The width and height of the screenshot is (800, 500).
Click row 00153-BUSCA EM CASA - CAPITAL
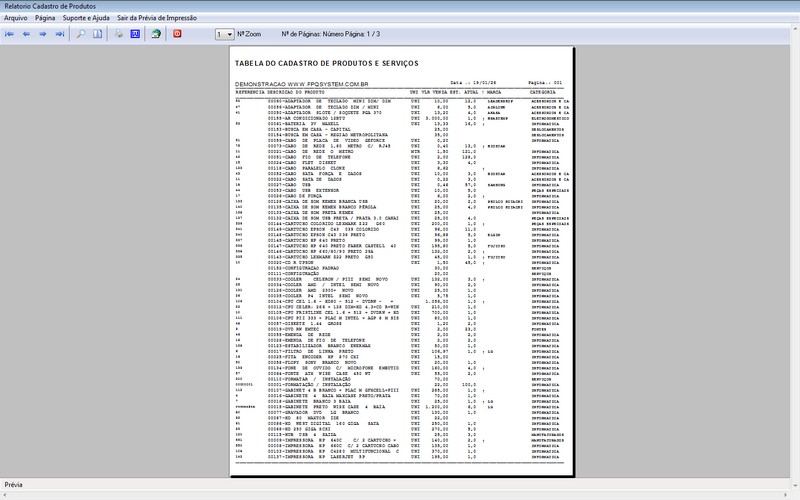point(402,130)
